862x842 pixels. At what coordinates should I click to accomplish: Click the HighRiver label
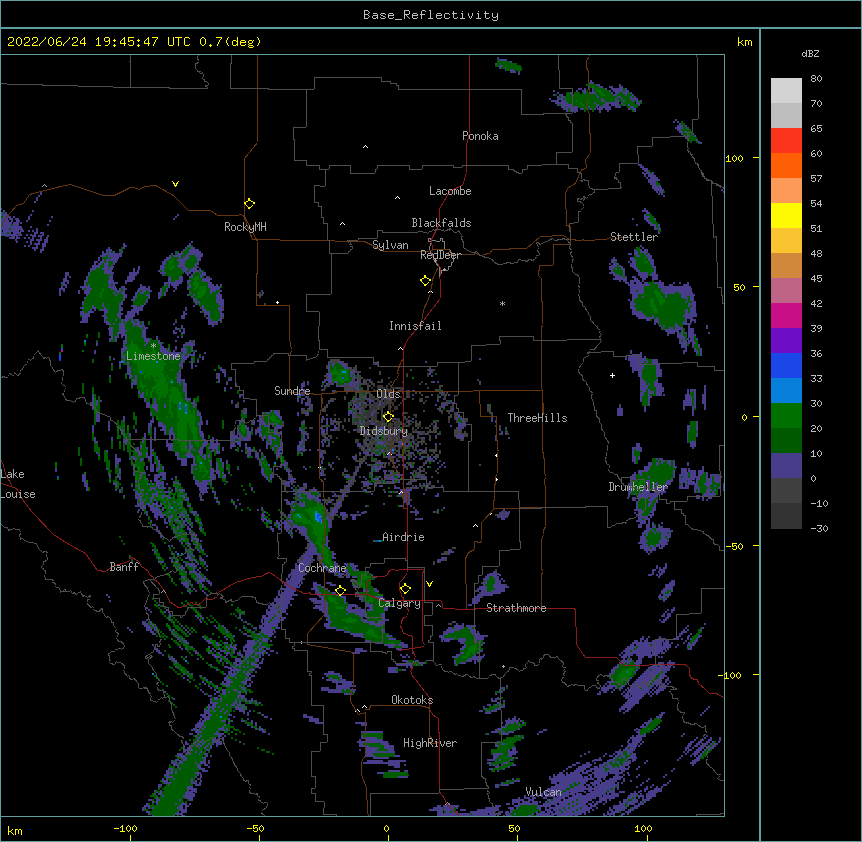(430, 743)
